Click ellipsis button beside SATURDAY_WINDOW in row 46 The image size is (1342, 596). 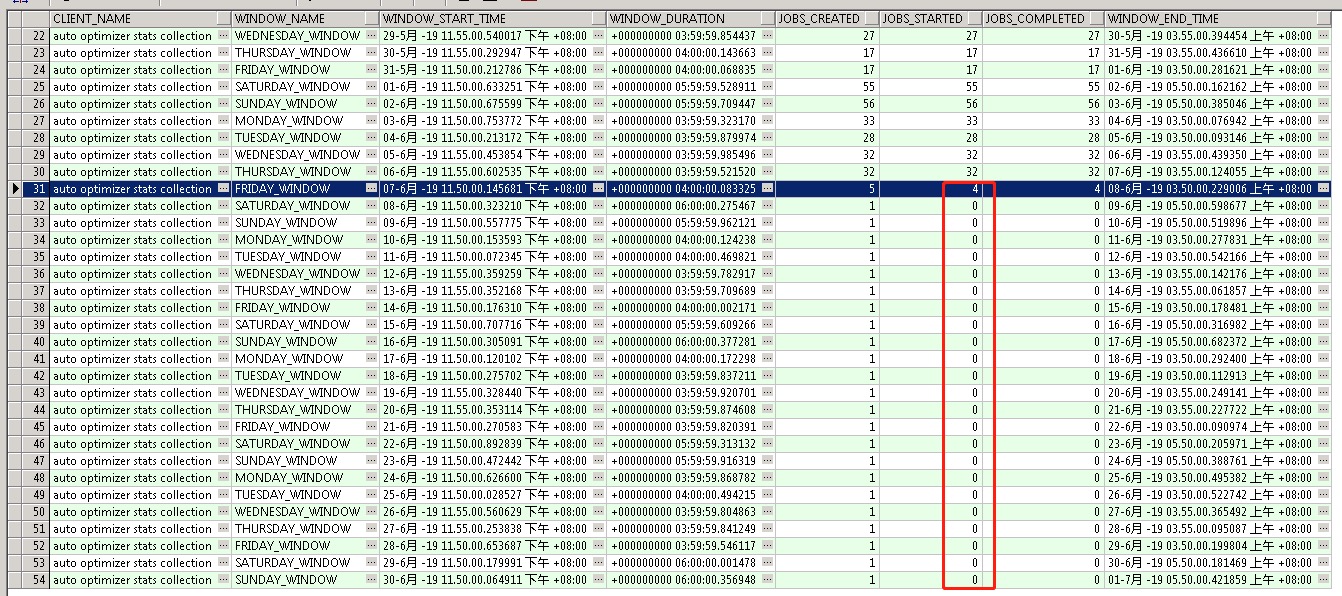(371, 444)
